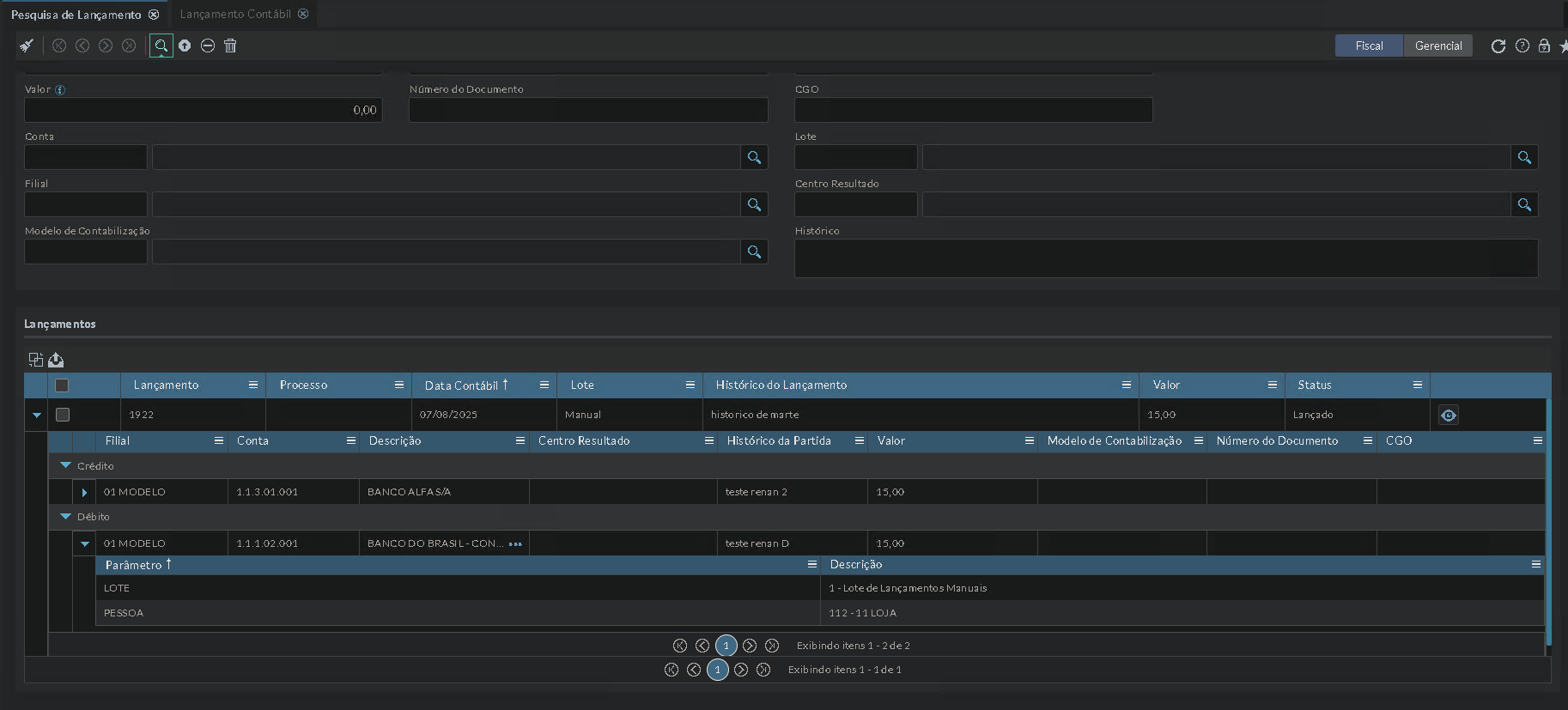View details of entry 1922 with eye icon
Screen dimensions: 1568x710
tap(1449, 416)
